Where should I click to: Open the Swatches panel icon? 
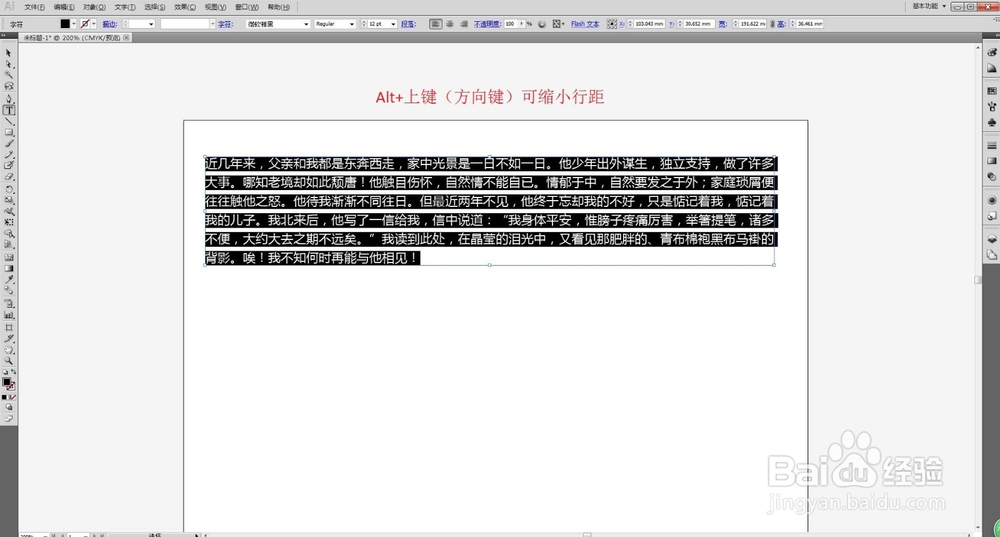992,91
